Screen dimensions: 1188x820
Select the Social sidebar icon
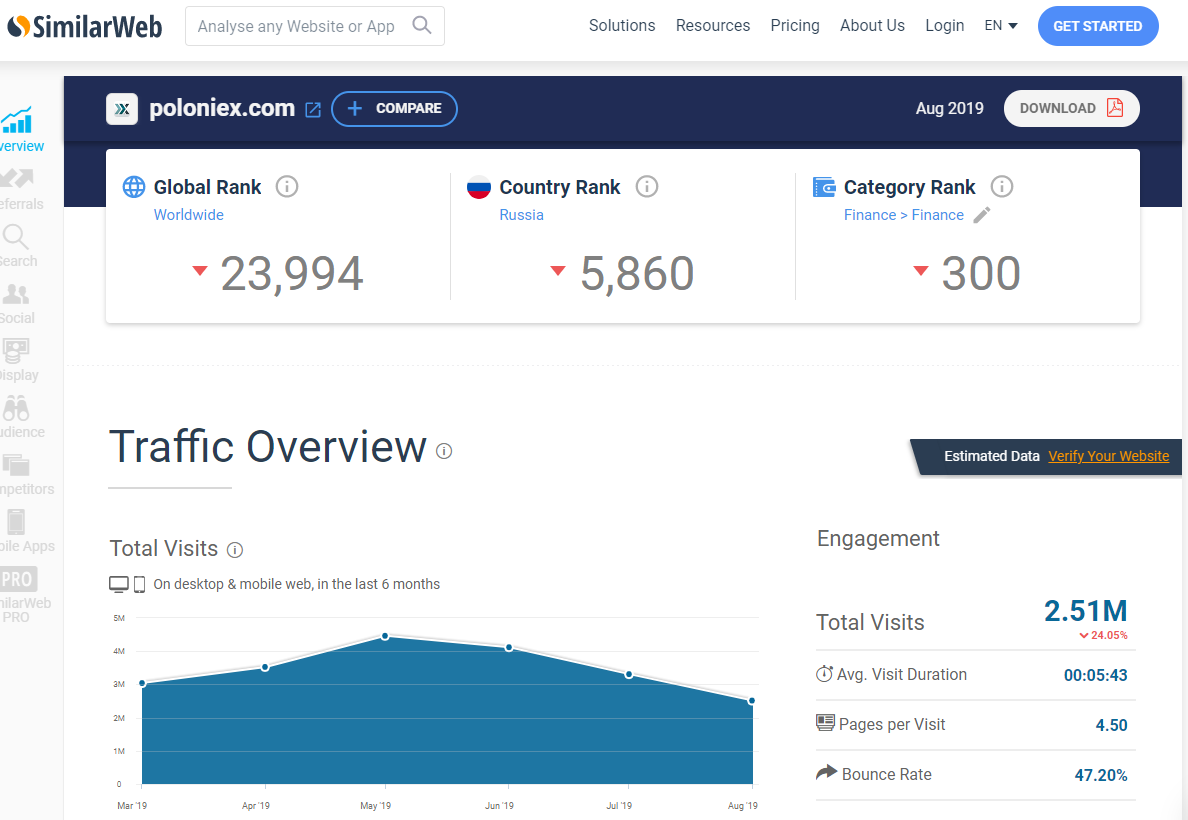(16, 294)
